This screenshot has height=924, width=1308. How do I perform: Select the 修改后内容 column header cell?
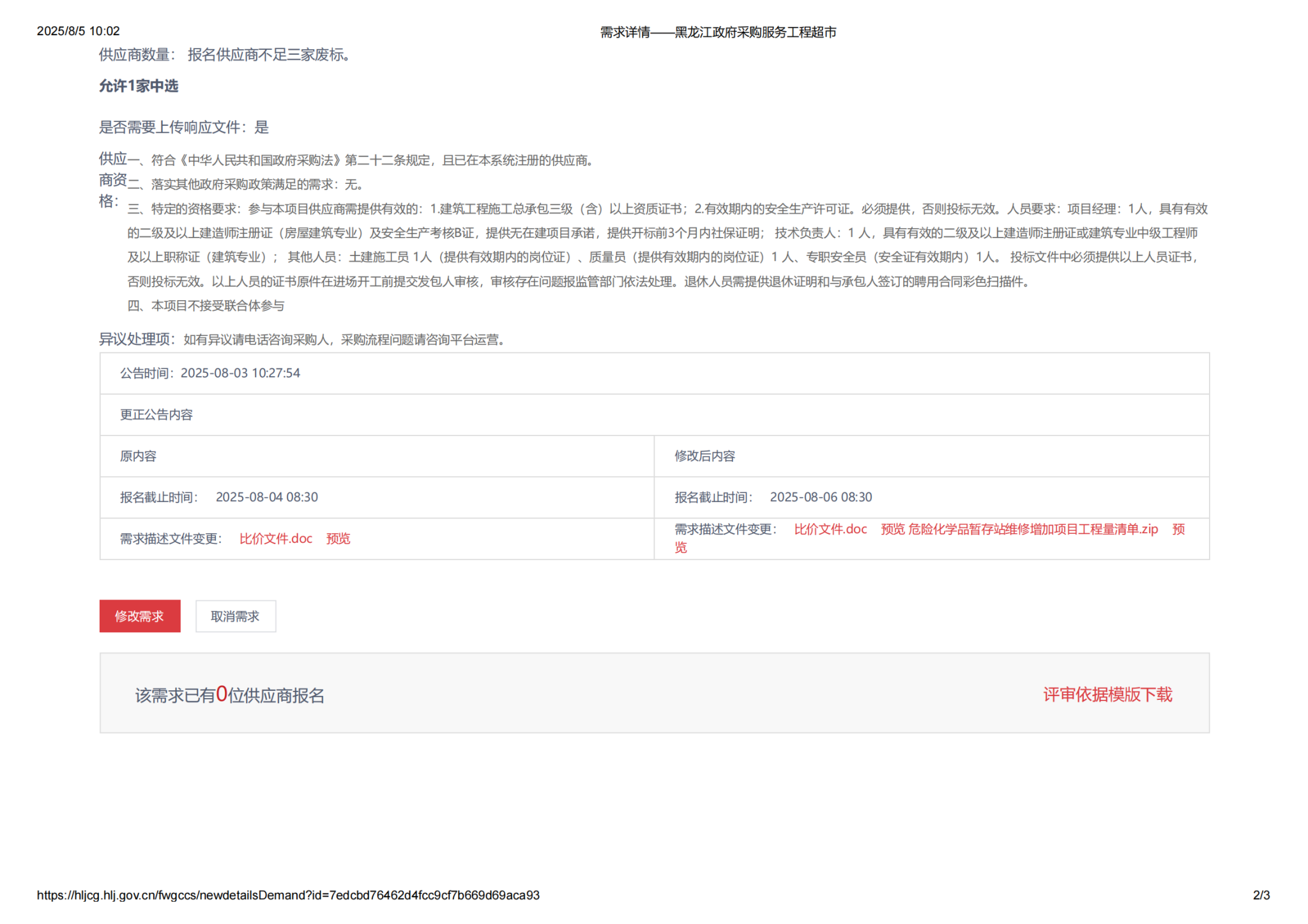(x=704, y=456)
